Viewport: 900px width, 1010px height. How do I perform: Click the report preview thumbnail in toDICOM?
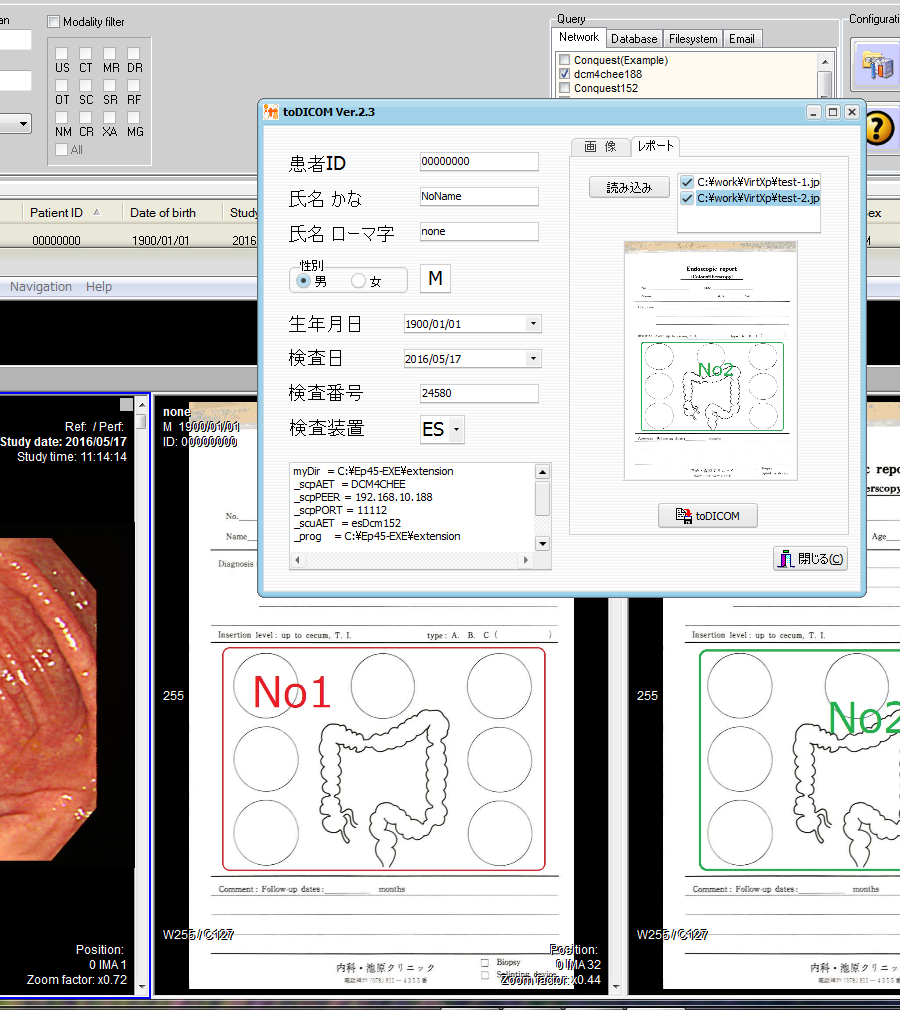click(711, 361)
